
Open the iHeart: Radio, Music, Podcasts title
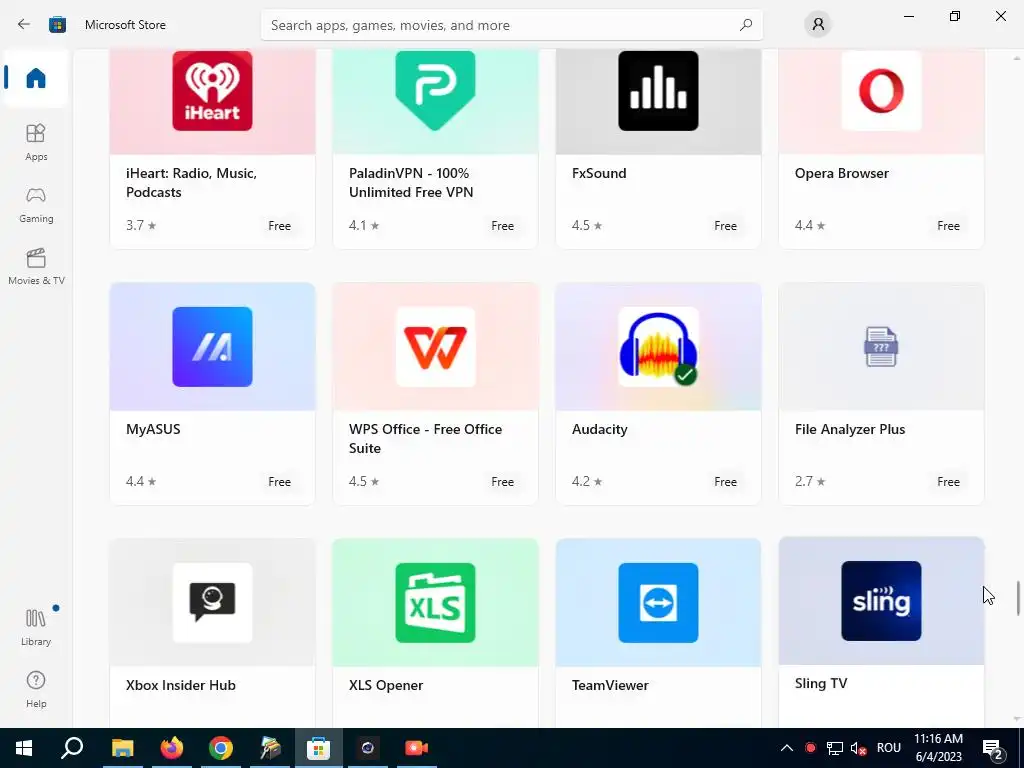pyautogui.click(x=191, y=182)
